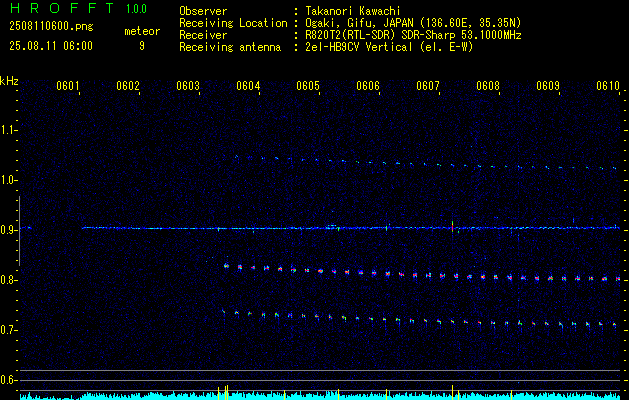
Task: Click the 0608 time axis label
Action: click(488, 86)
